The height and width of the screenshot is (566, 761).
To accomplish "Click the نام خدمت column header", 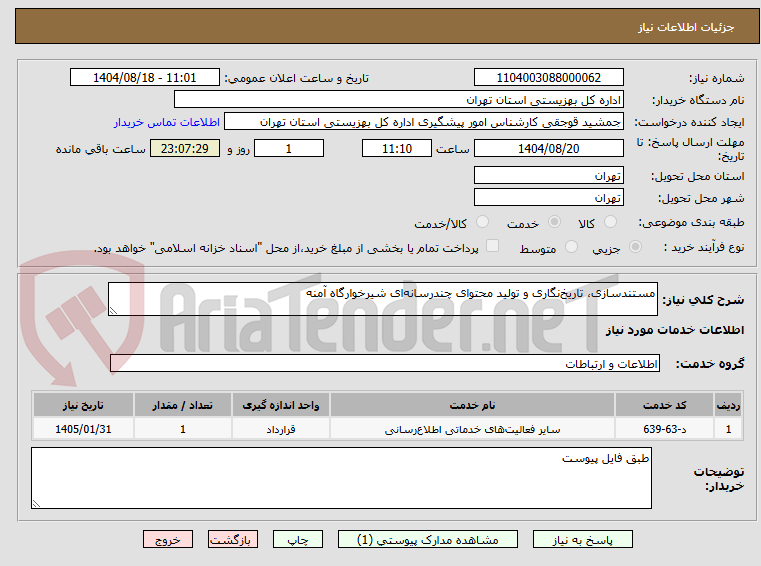I will tap(472, 405).
